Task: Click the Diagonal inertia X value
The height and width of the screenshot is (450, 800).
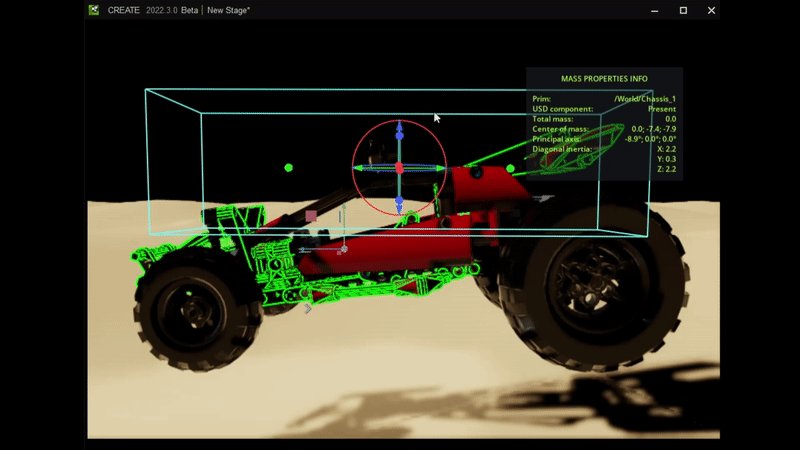Action: [664, 149]
